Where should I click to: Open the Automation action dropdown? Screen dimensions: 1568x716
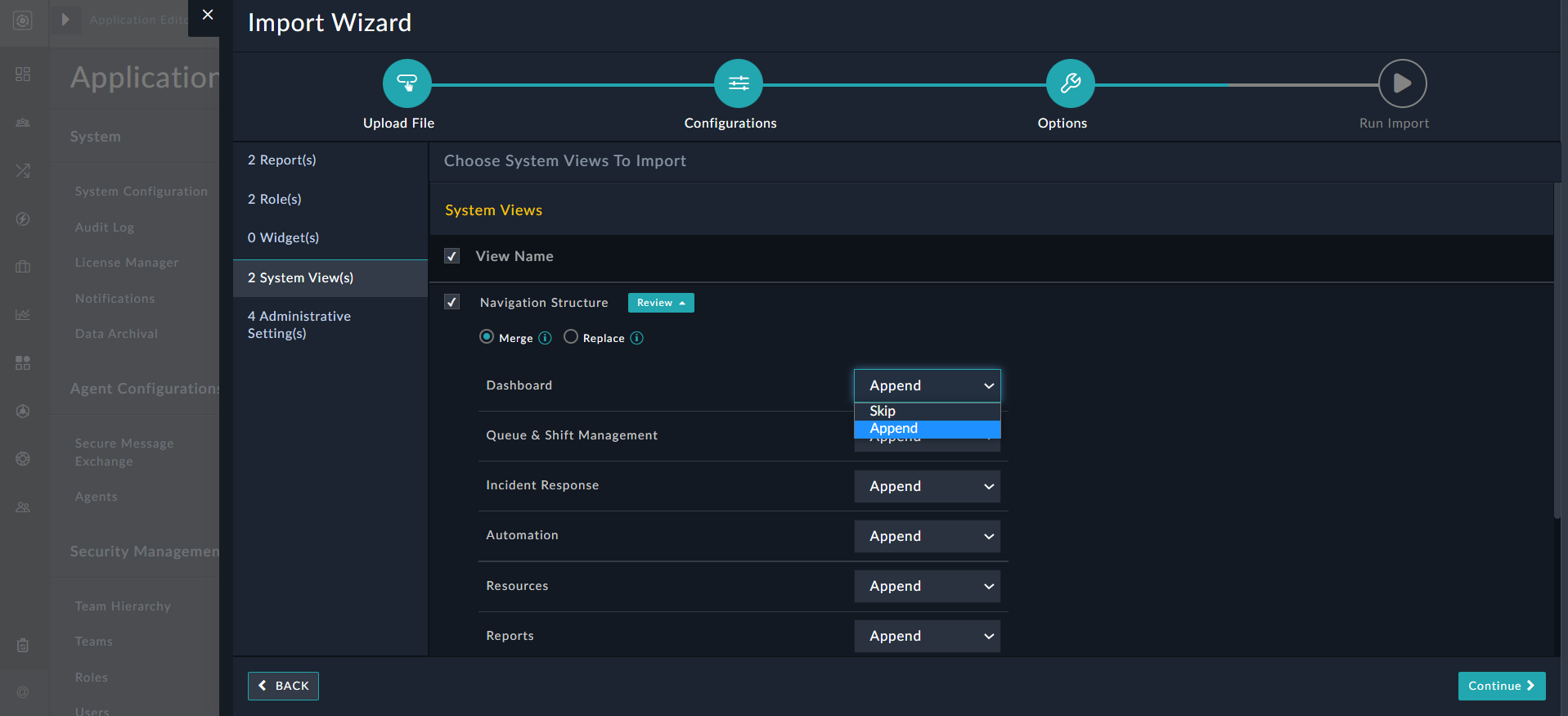(x=927, y=536)
